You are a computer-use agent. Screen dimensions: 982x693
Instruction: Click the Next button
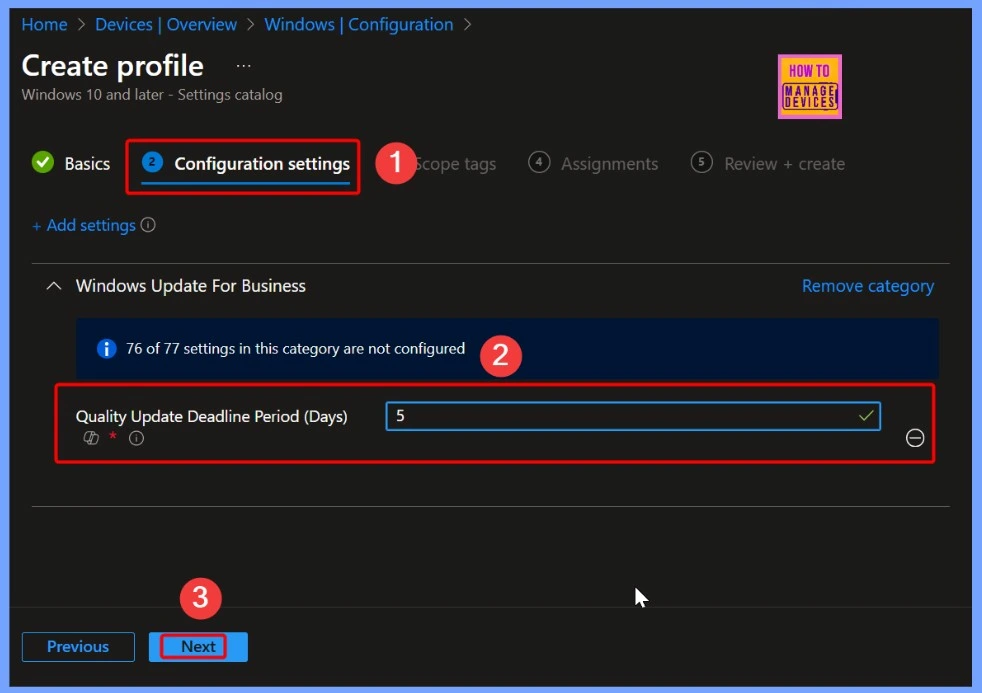(x=198, y=647)
